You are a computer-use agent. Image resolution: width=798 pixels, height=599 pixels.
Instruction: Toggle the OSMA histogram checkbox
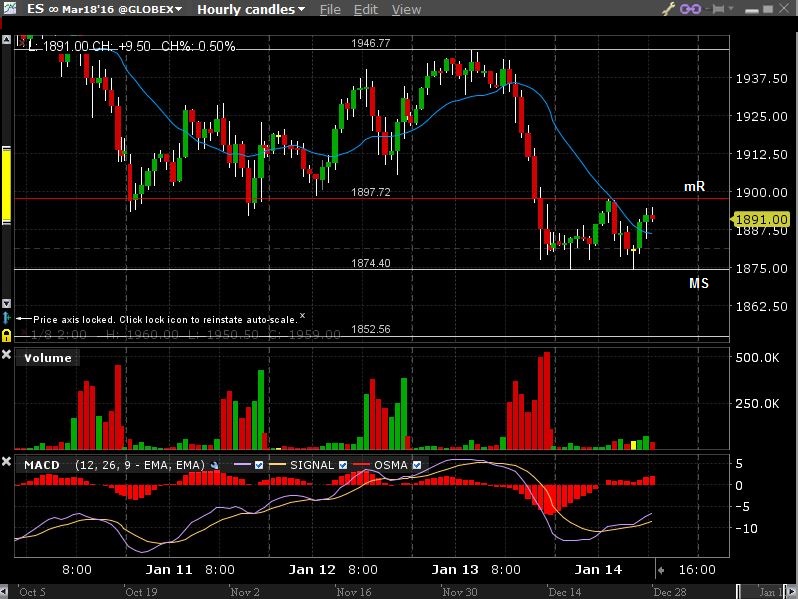pos(418,465)
